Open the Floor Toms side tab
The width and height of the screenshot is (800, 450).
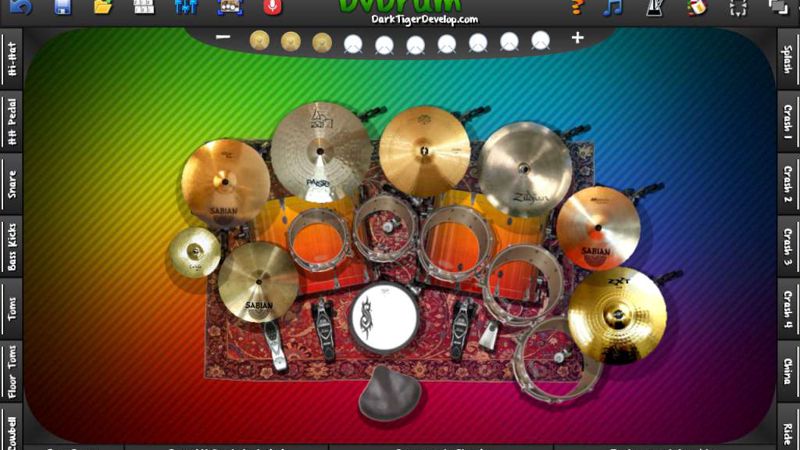(11, 371)
